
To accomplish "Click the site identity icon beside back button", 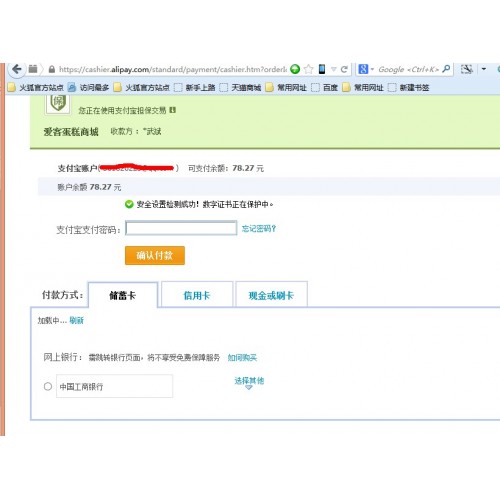I will (x=33, y=69).
